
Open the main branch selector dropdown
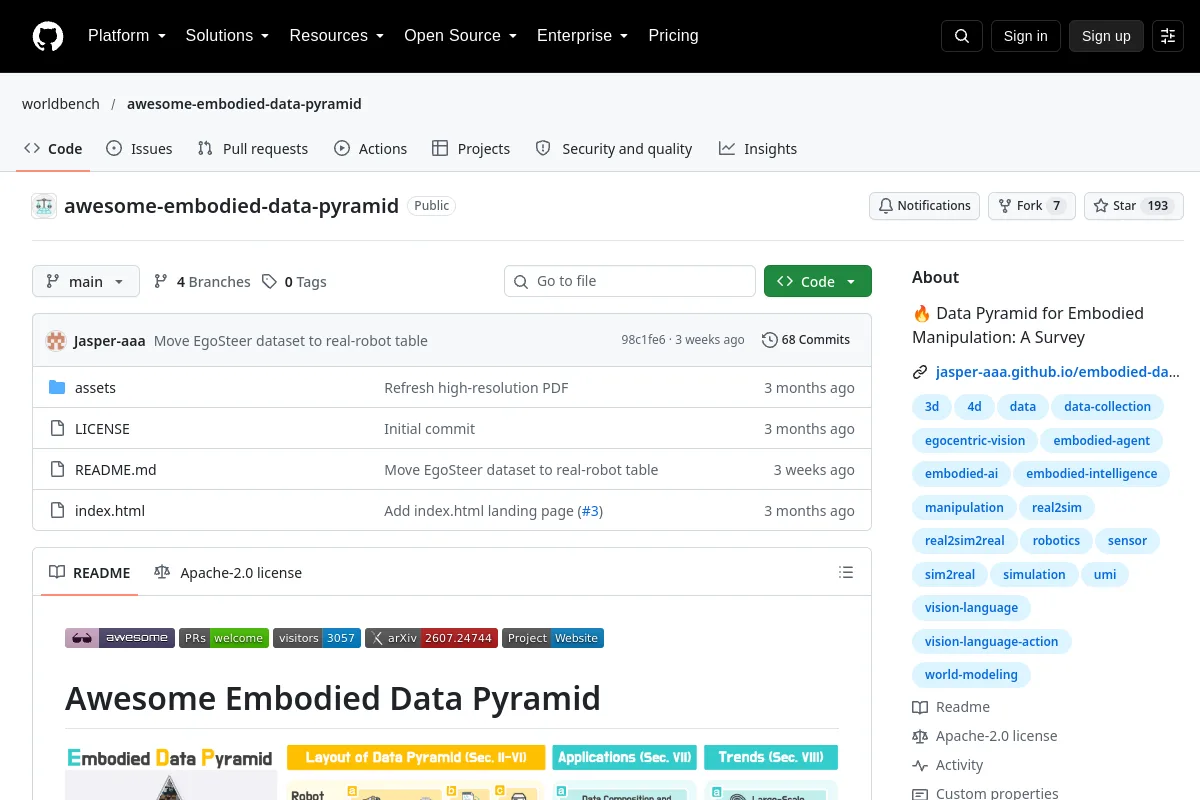click(86, 282)
